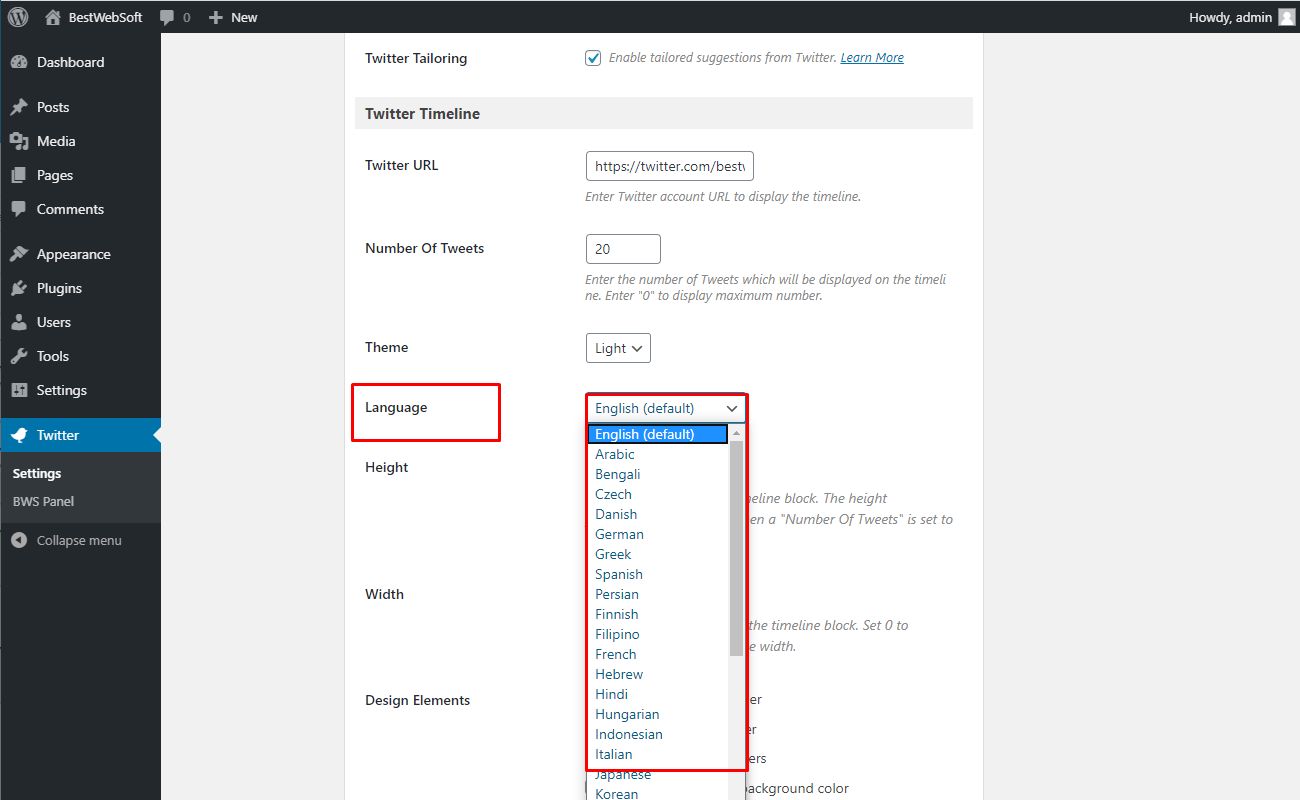
Task: Uncheck the Twitter Tailoring checkbox
Action: 593,58
